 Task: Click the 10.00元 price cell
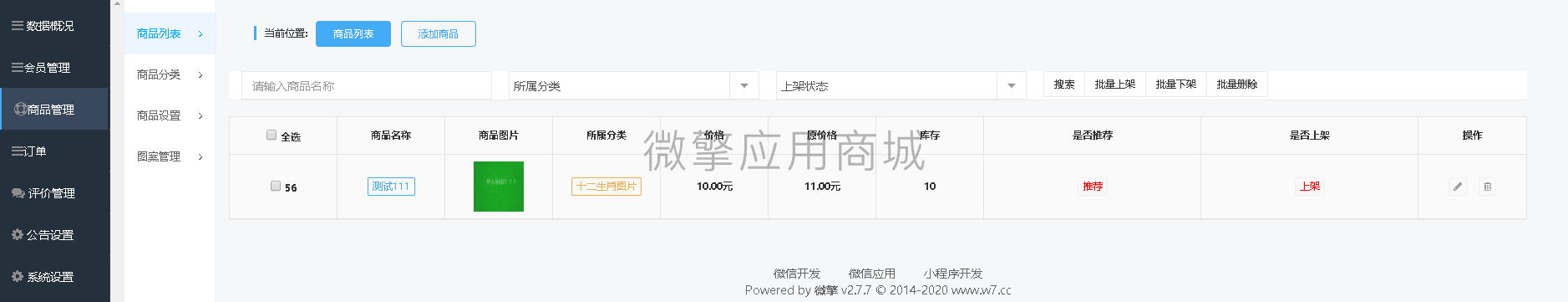(714, 187)
